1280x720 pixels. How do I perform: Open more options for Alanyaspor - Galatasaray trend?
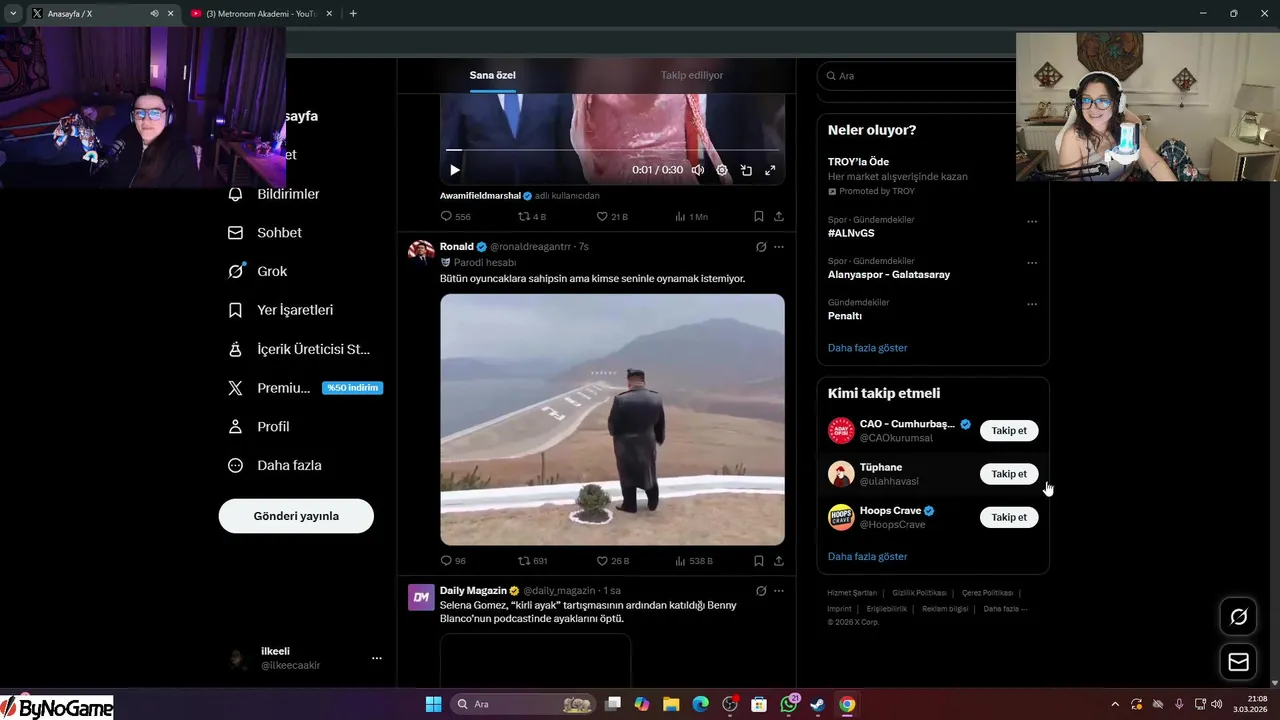[x=1032, y=263]
